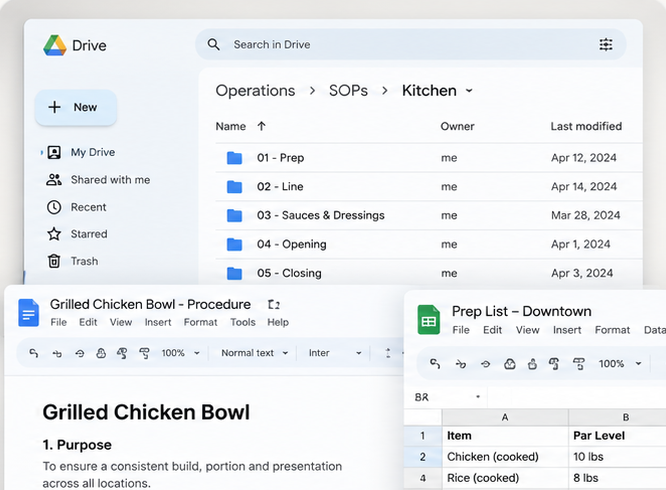Click the undo icon in Sheets toolbar
This screenshot has width=666, height=490.
tap(435, 364)
